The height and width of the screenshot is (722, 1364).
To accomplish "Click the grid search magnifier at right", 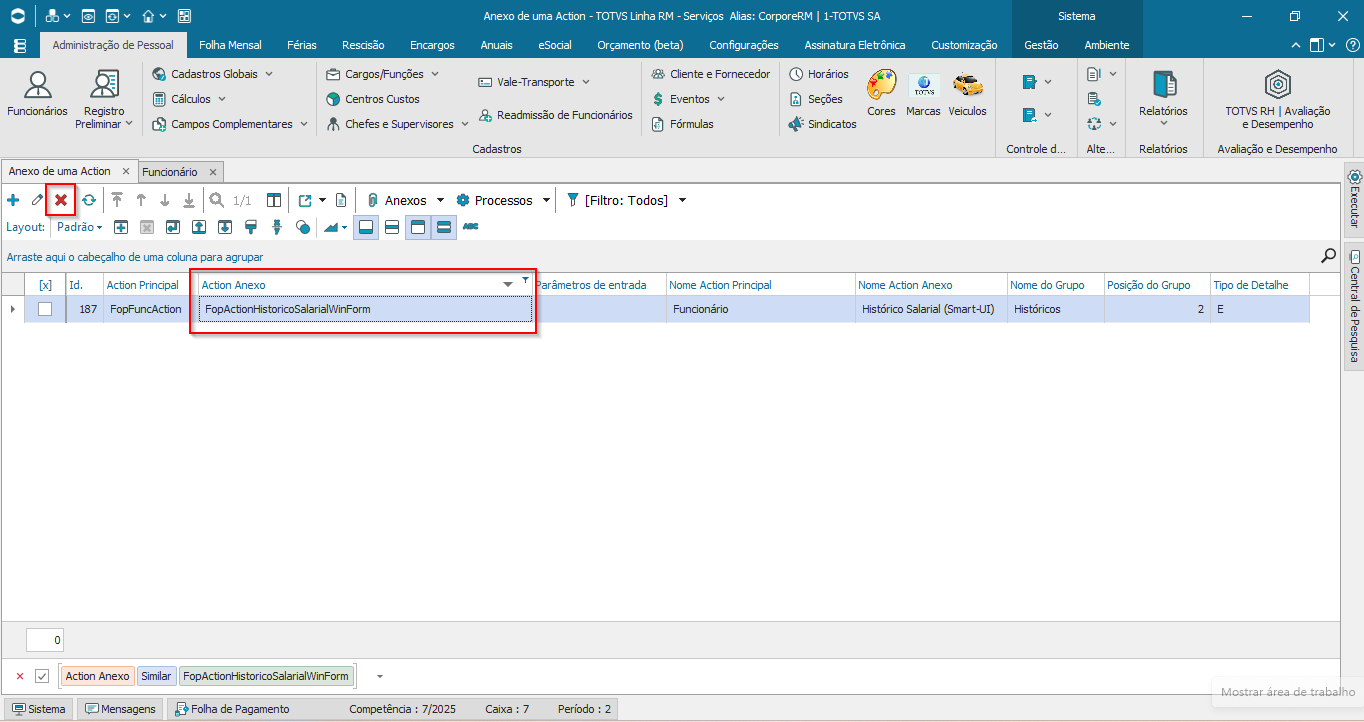I will point(1328,256).
